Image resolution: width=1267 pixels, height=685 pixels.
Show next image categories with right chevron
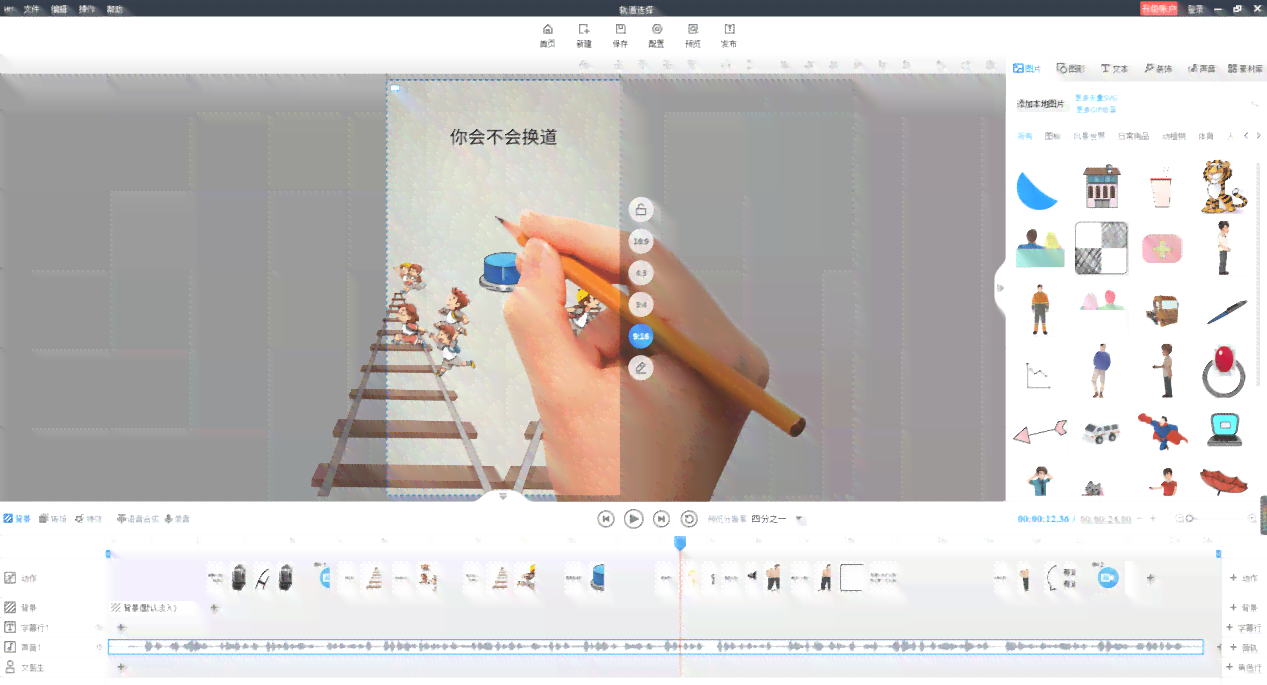1258,136
